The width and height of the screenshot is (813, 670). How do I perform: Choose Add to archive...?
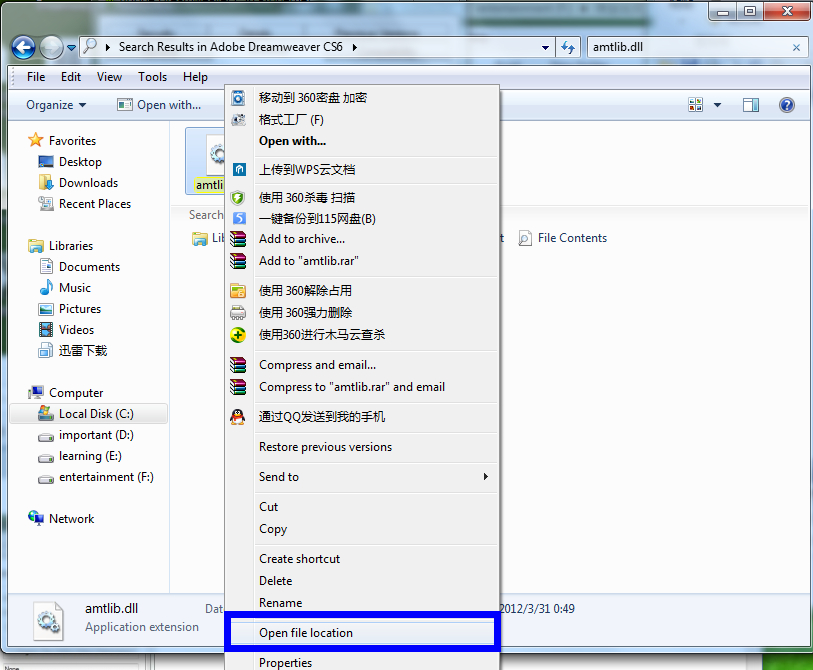tap(363, 239)
